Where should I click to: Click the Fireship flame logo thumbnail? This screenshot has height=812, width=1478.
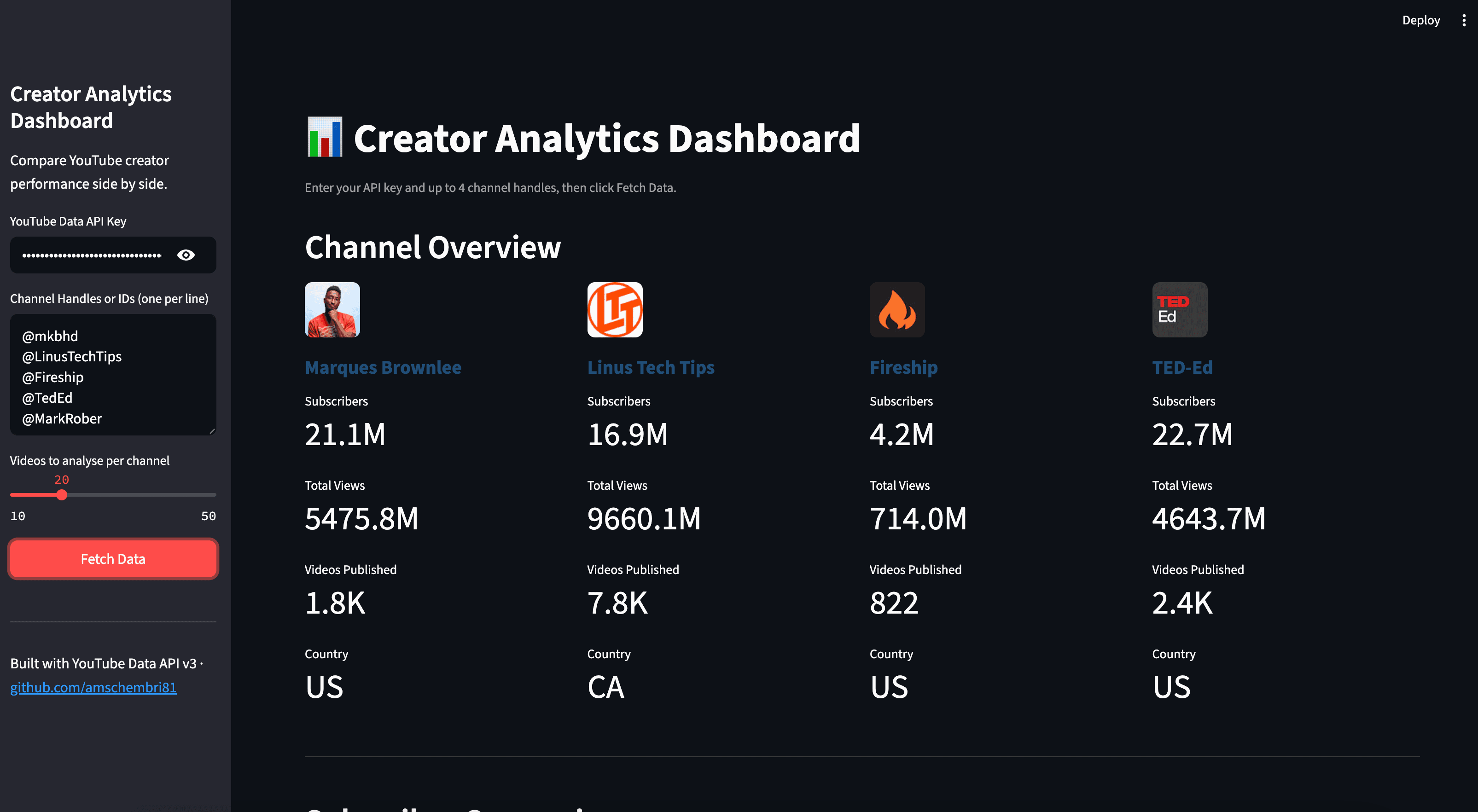[897, 310]
